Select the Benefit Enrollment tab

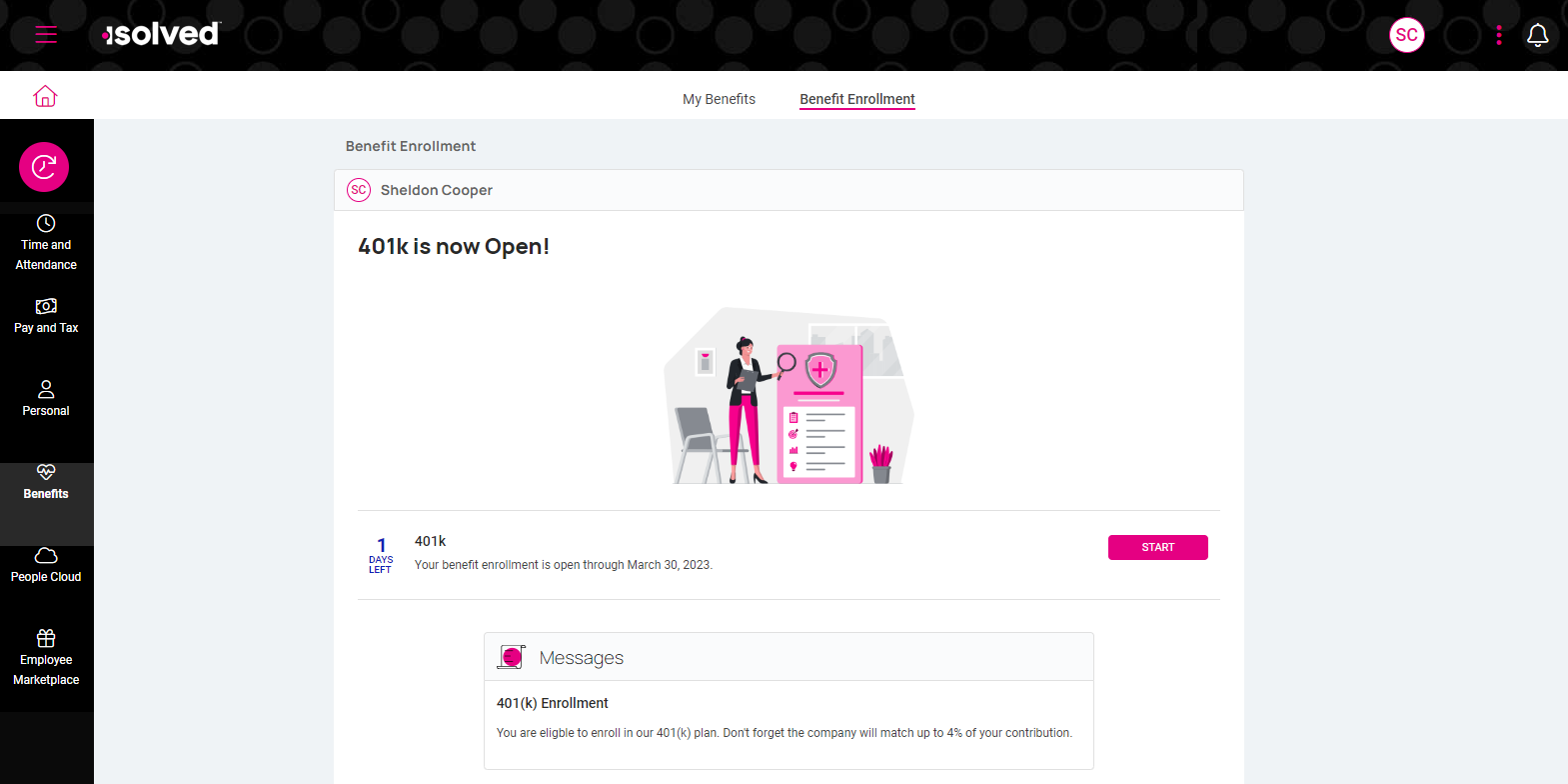[x=856, y=98]
